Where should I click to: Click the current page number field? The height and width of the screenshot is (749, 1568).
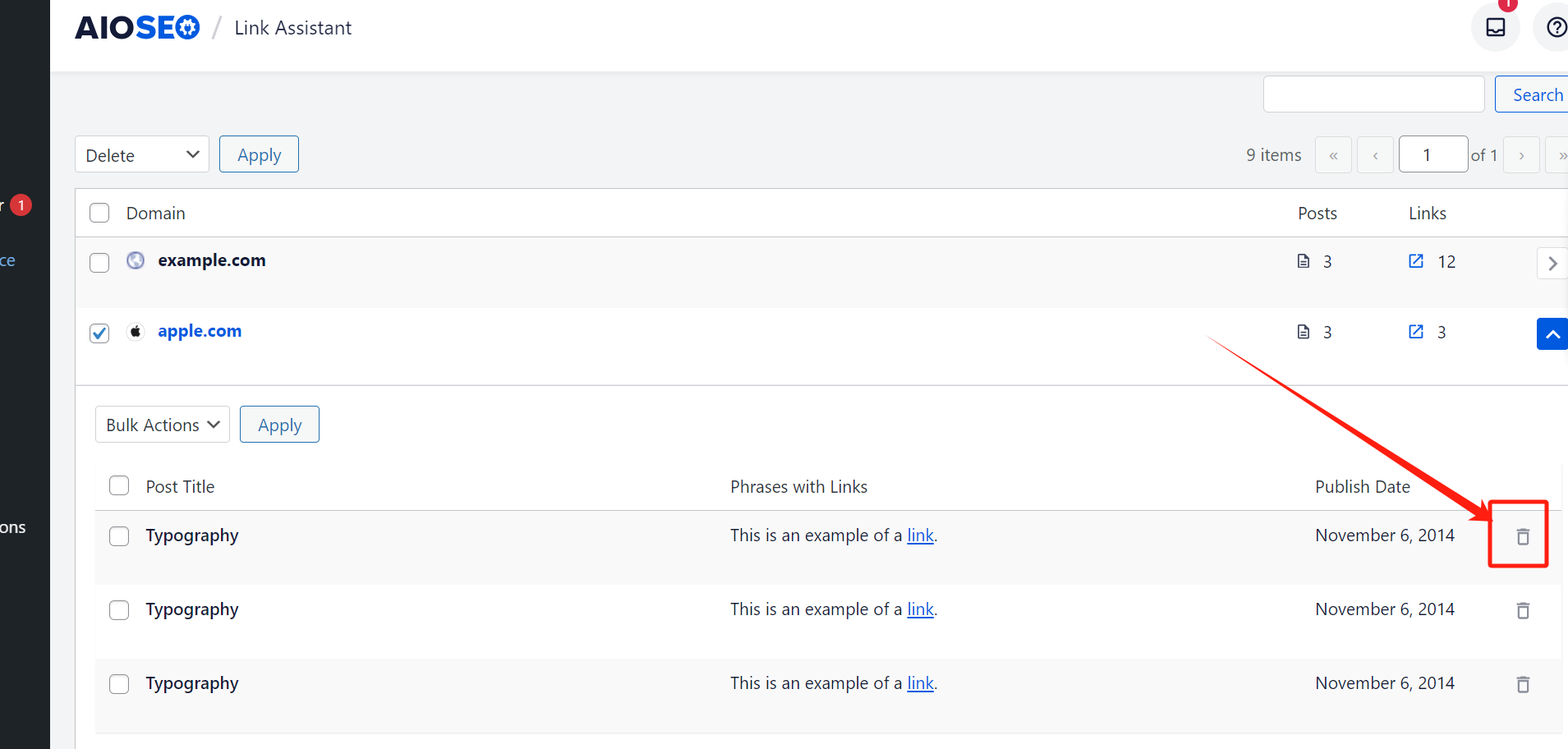(1432, 154)
